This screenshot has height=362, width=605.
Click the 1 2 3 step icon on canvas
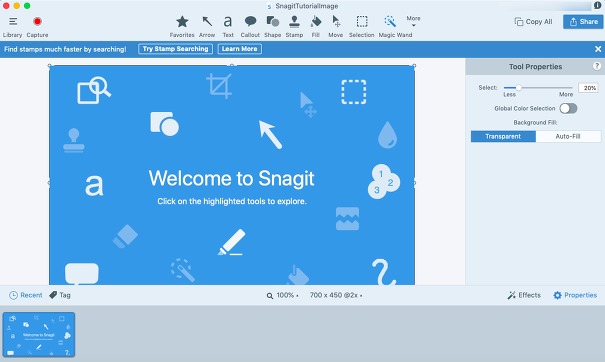tap(384, 181)
